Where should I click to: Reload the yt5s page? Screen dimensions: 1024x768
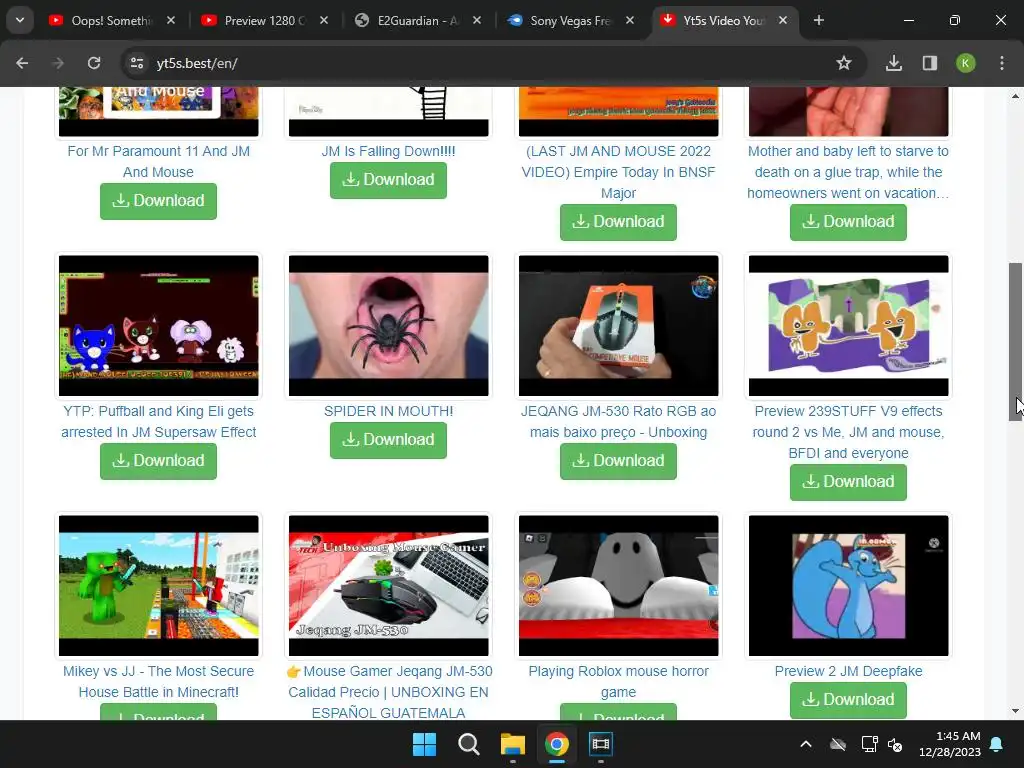click(94, 63)
